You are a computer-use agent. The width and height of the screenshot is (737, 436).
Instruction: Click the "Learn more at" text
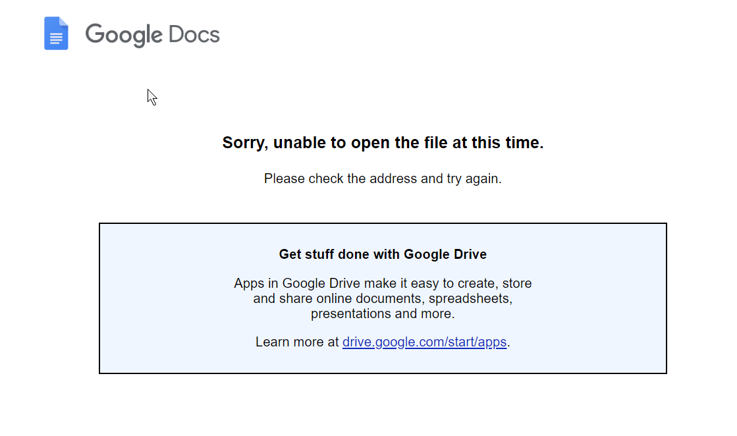(297, 342)
